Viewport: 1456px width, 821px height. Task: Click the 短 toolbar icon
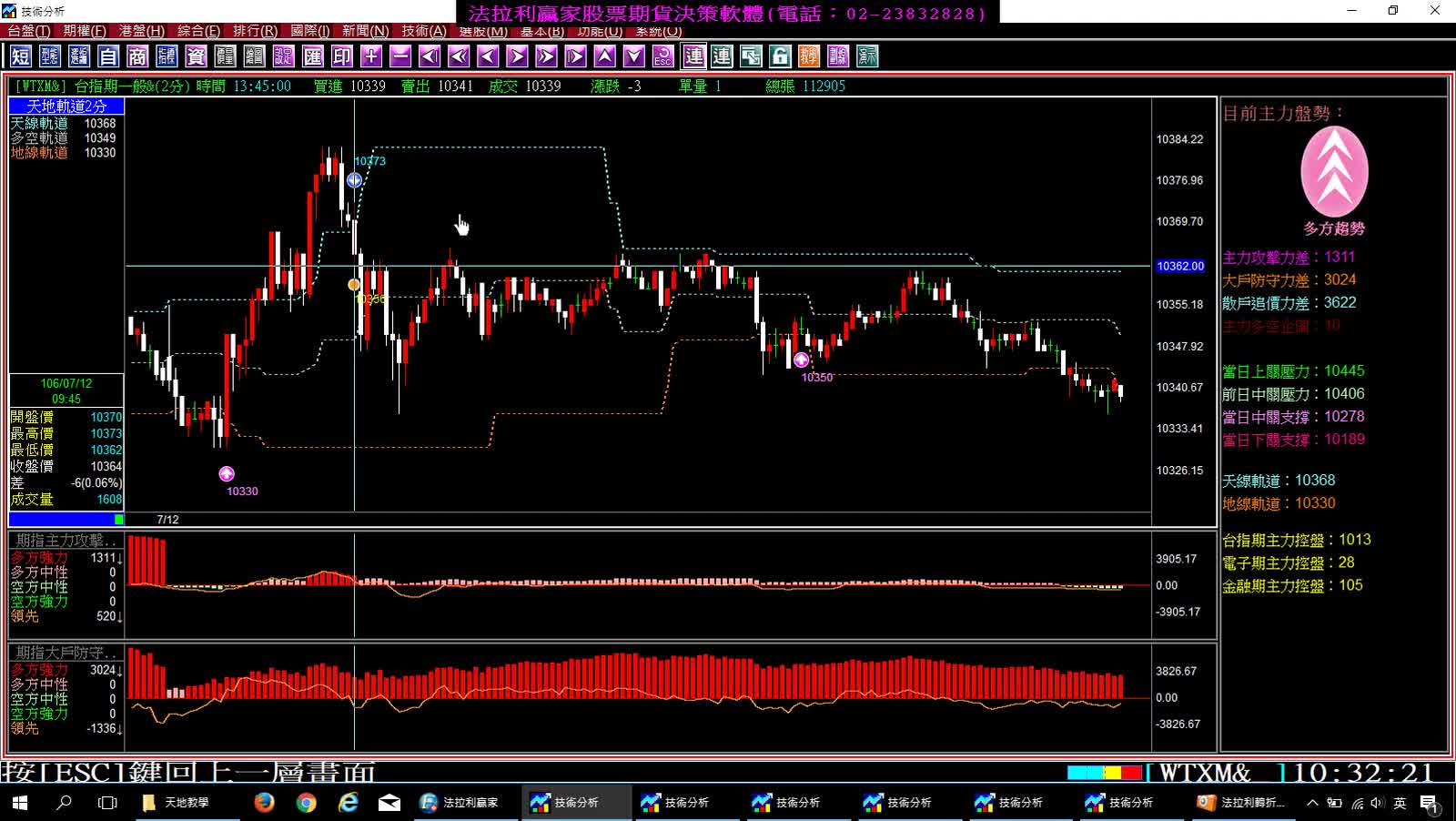point(21,56)
